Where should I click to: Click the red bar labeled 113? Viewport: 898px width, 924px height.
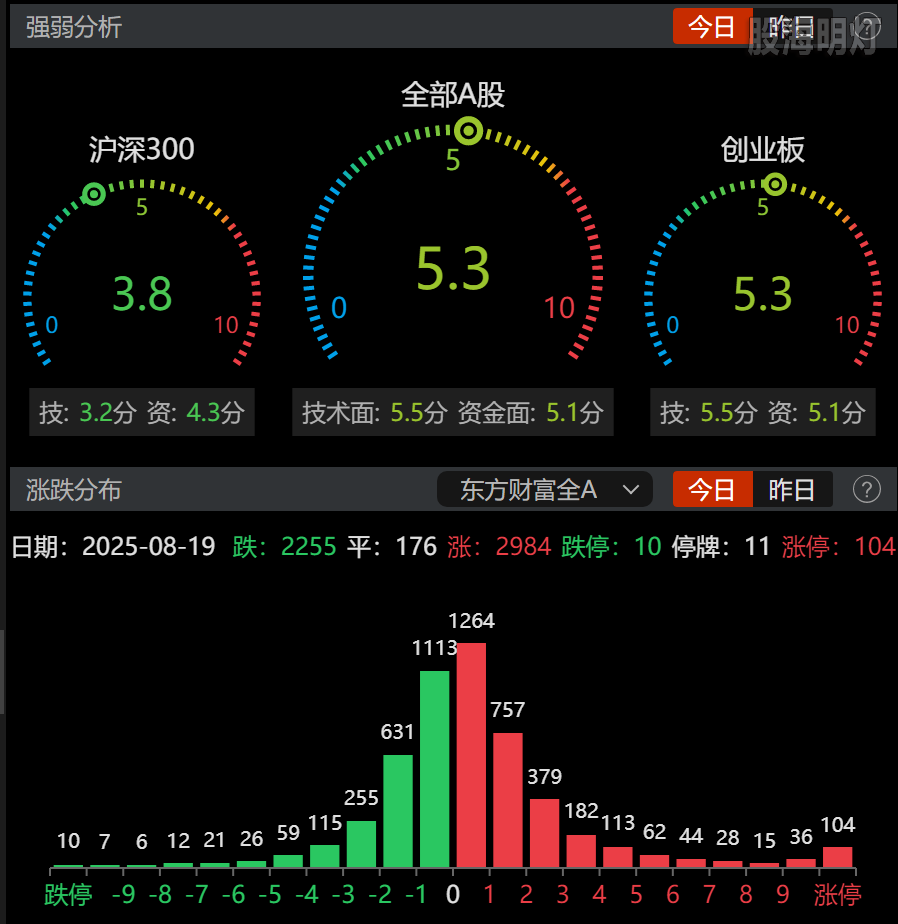point(618,857)
